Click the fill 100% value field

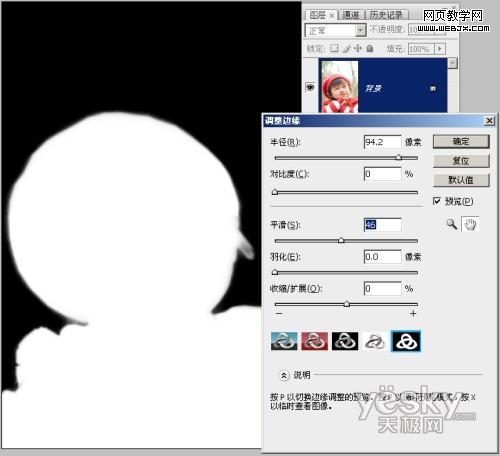421,49
